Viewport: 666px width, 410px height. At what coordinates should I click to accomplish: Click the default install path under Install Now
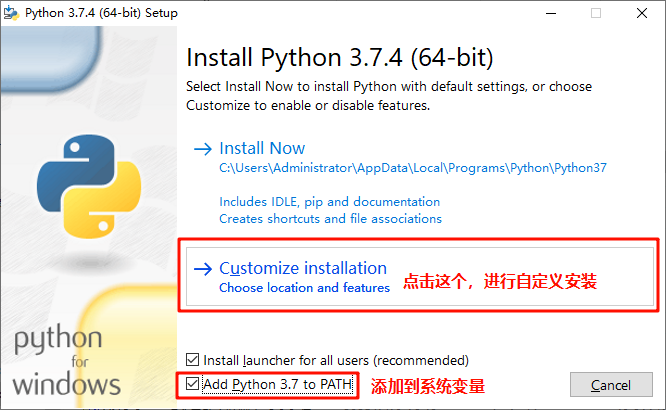[413, 168]
